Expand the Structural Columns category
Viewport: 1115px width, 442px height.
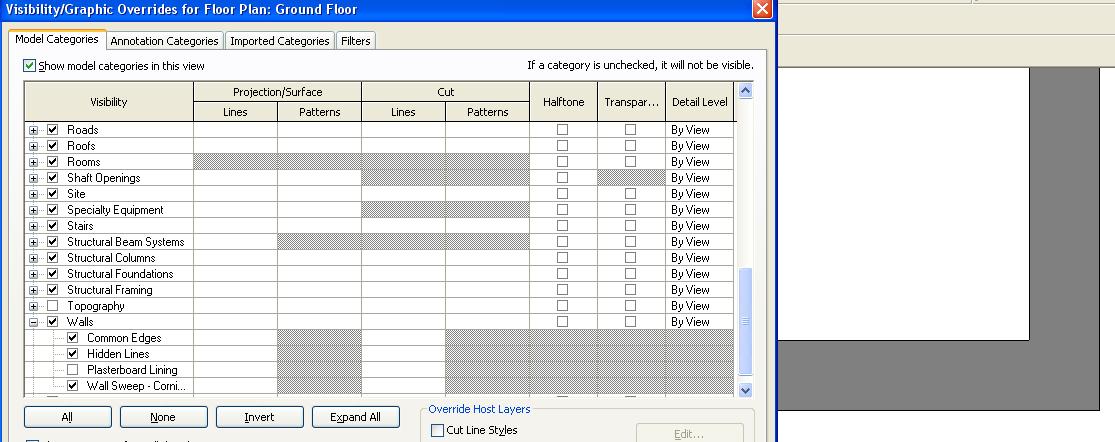[34, 258]
